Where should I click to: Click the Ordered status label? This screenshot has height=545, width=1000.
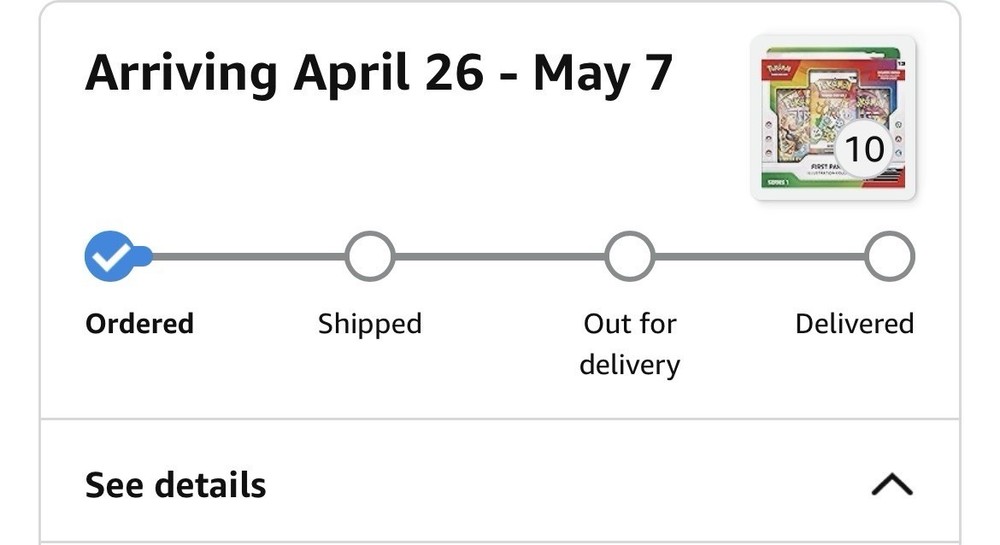[x=139, y=324]
